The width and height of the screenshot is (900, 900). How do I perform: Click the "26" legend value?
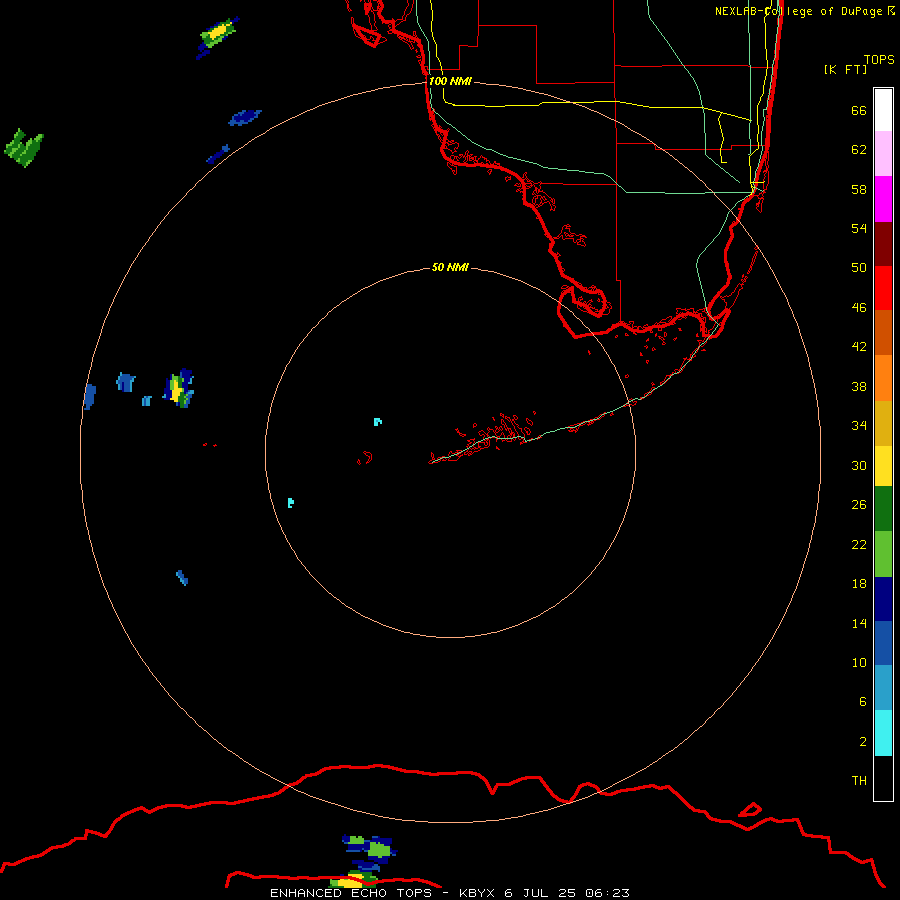(x=859, y=505)
